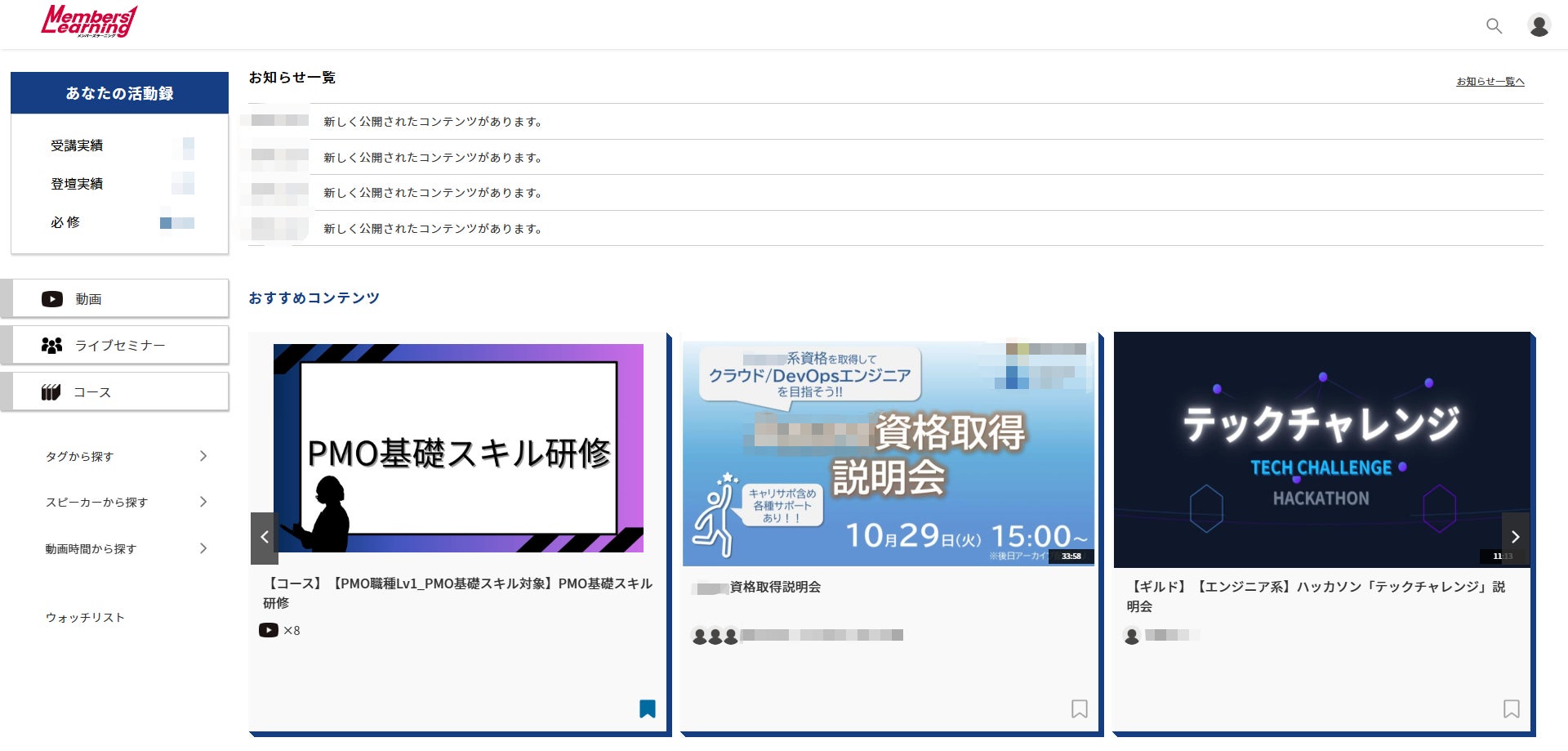Bookmark the 資格取得説明会 card
This screenshot has height=751, width=1568.
(1080, 709)
